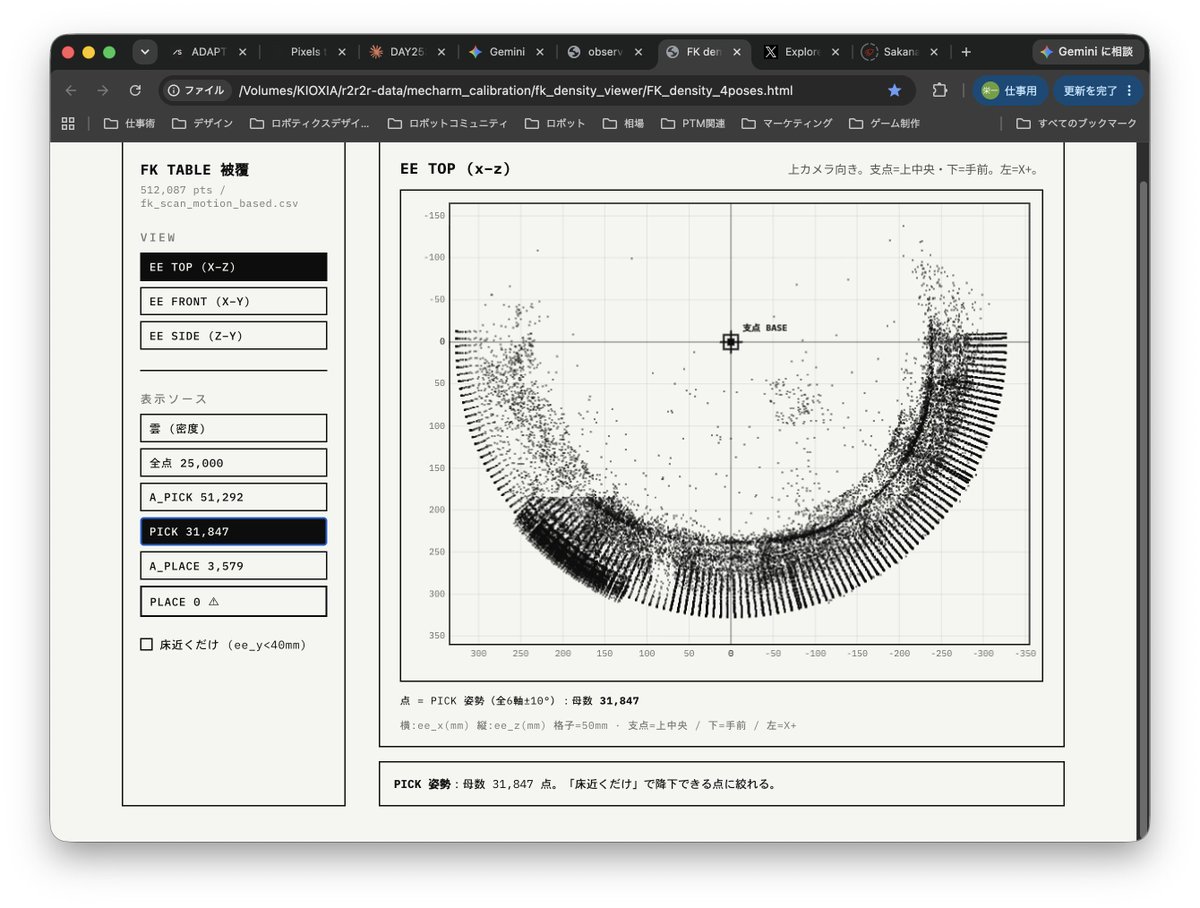
Task: Open a new browser tab
Action: 966,52
